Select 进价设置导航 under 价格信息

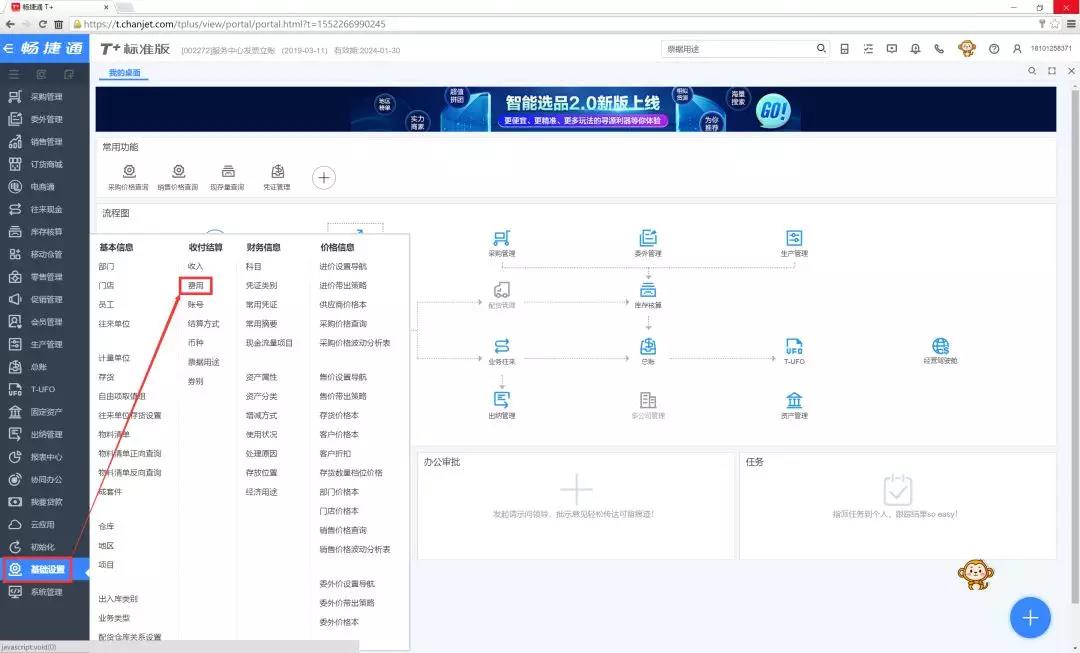(x=343, y=266)
